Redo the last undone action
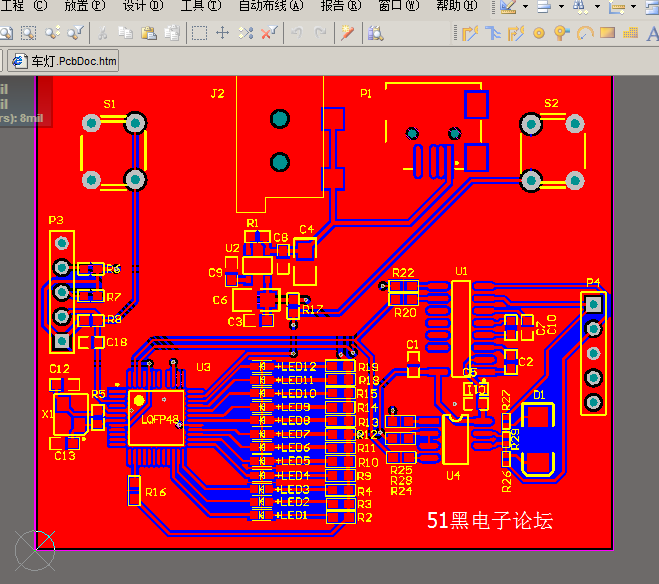Viewport: 659px width, 584px height. [x=320, y=33]
